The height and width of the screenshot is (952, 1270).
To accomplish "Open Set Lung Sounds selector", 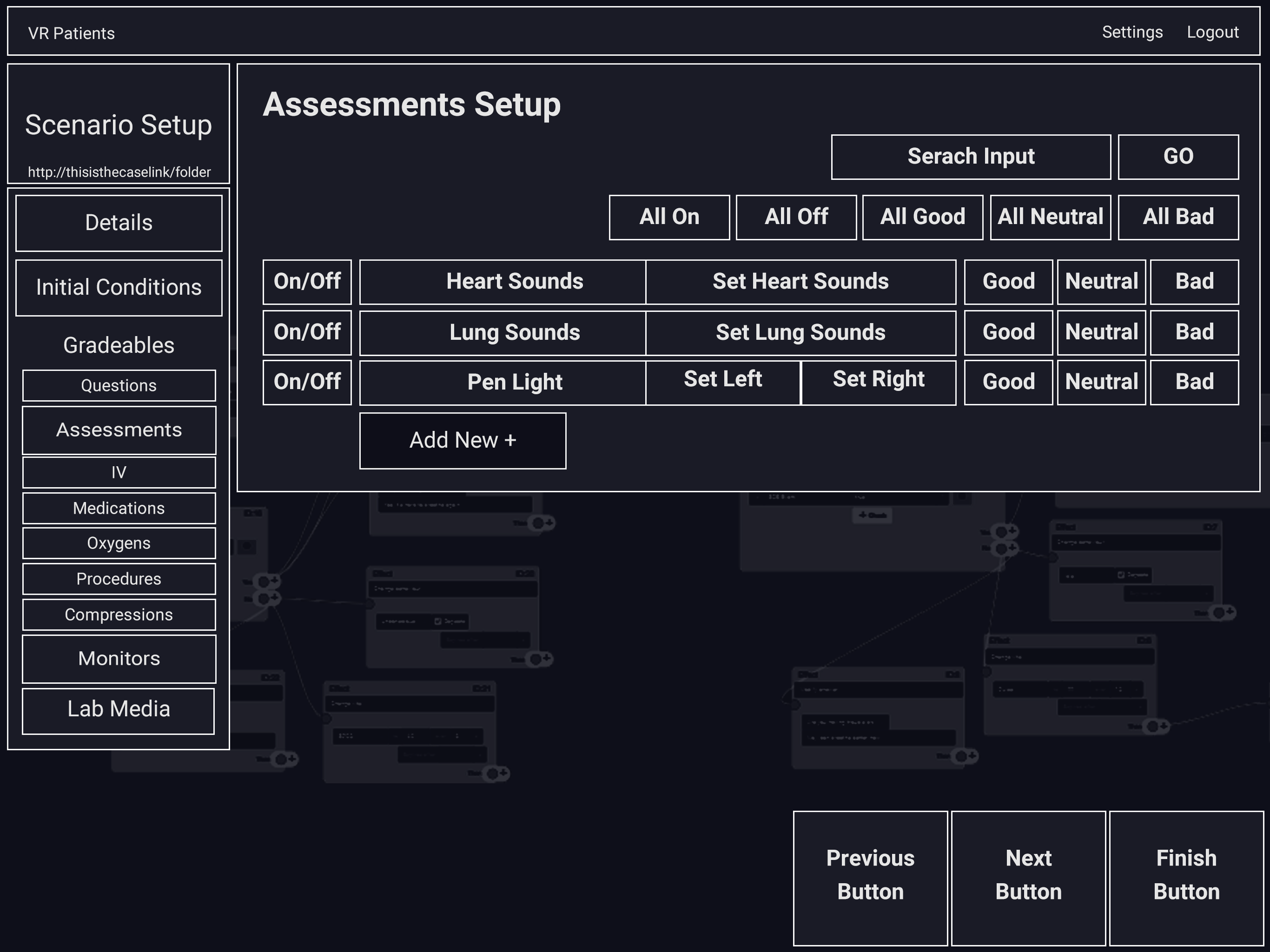I will [800, 332].
